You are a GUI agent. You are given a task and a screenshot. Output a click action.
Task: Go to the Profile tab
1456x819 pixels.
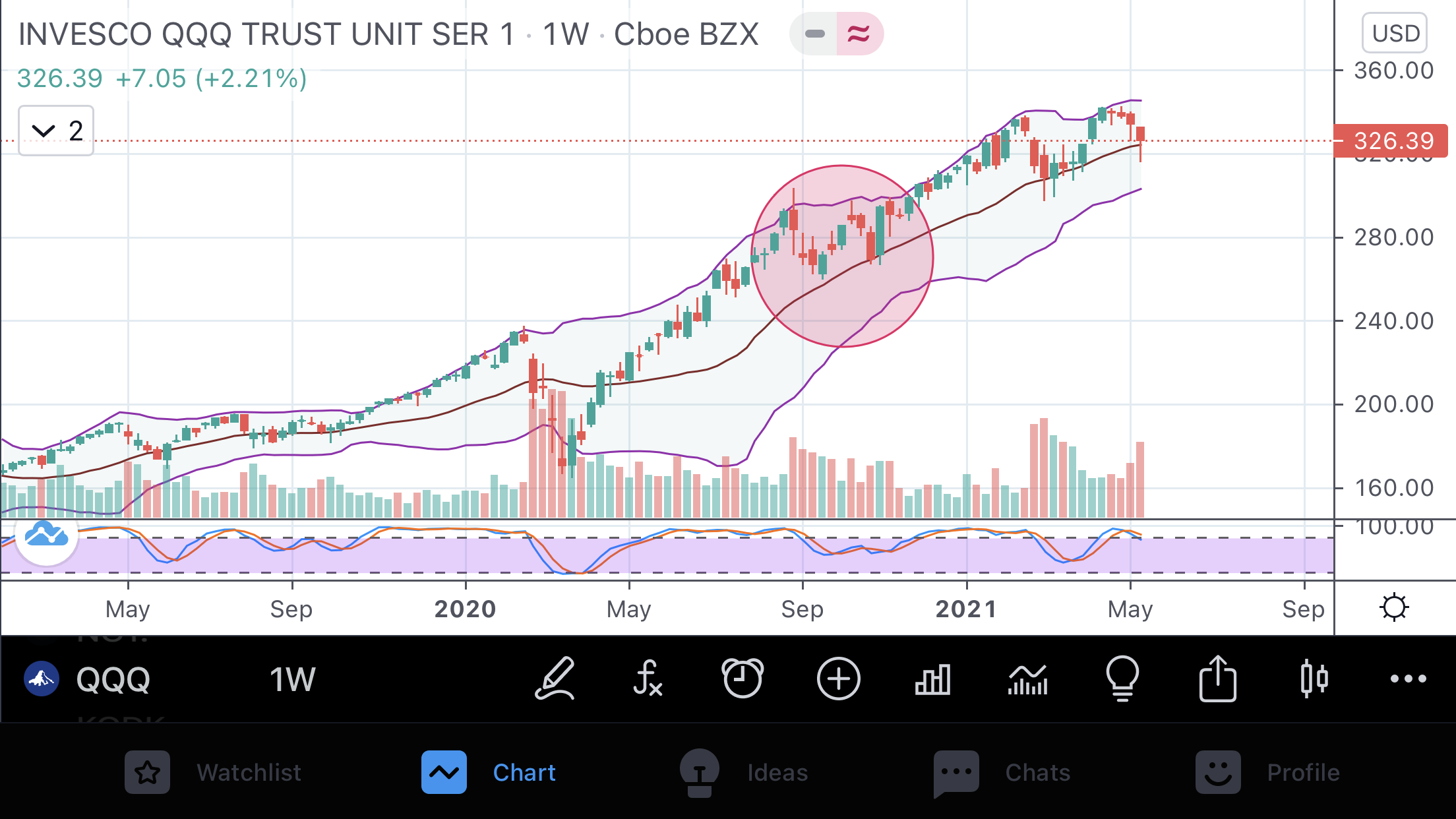tap(1267, 772)
